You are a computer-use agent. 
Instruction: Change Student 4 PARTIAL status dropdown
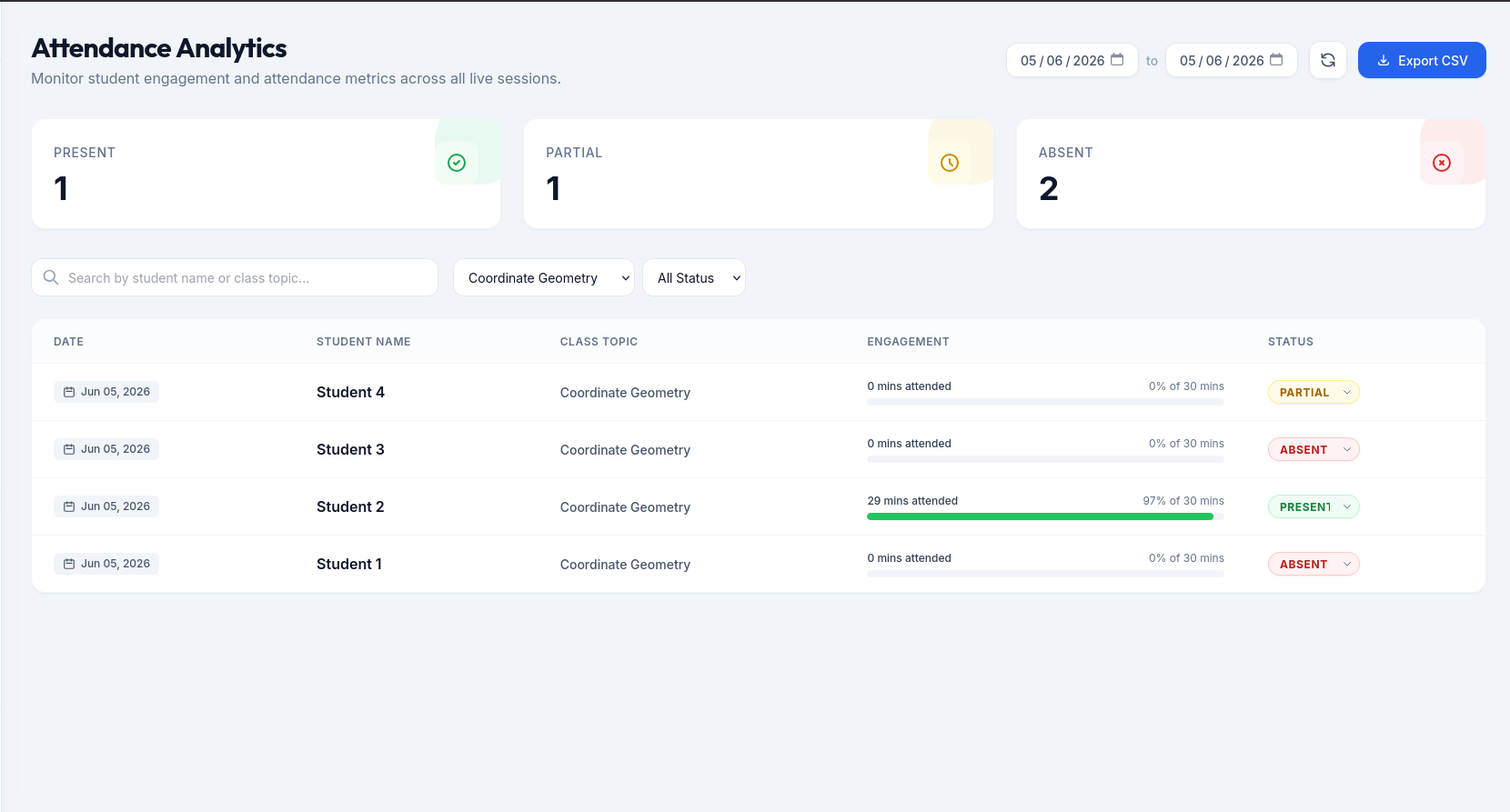[1314, 392]
